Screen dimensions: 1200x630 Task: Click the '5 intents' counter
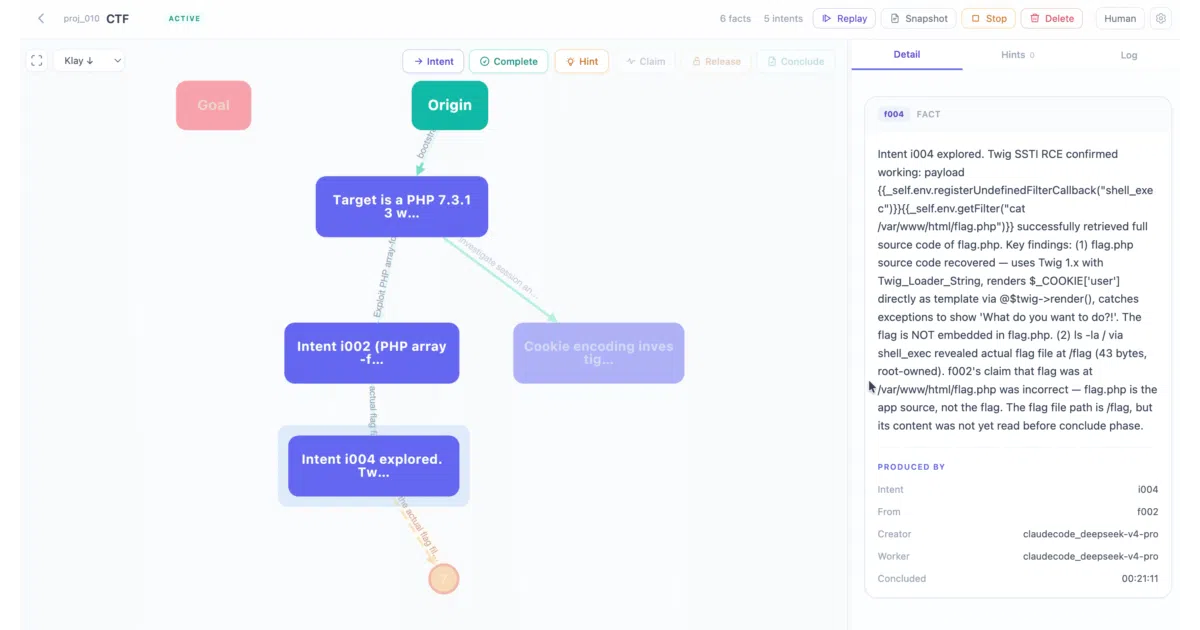(x=783, y=19)
